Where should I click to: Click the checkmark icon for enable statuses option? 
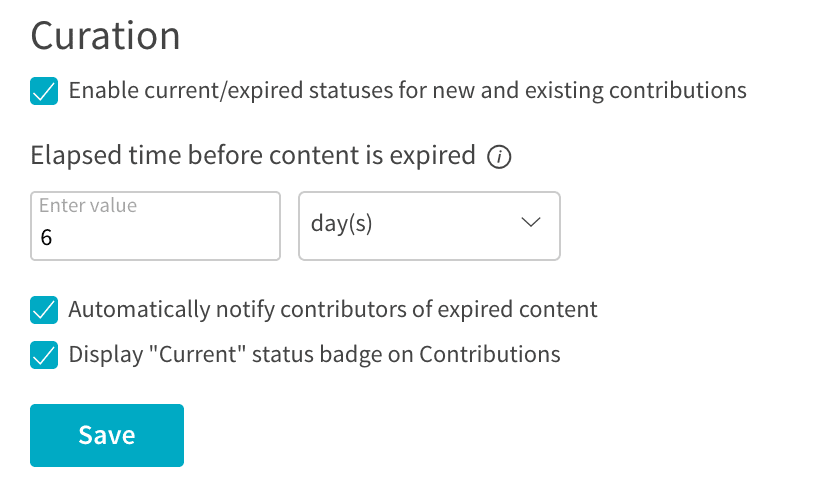[x=44, y=91]
